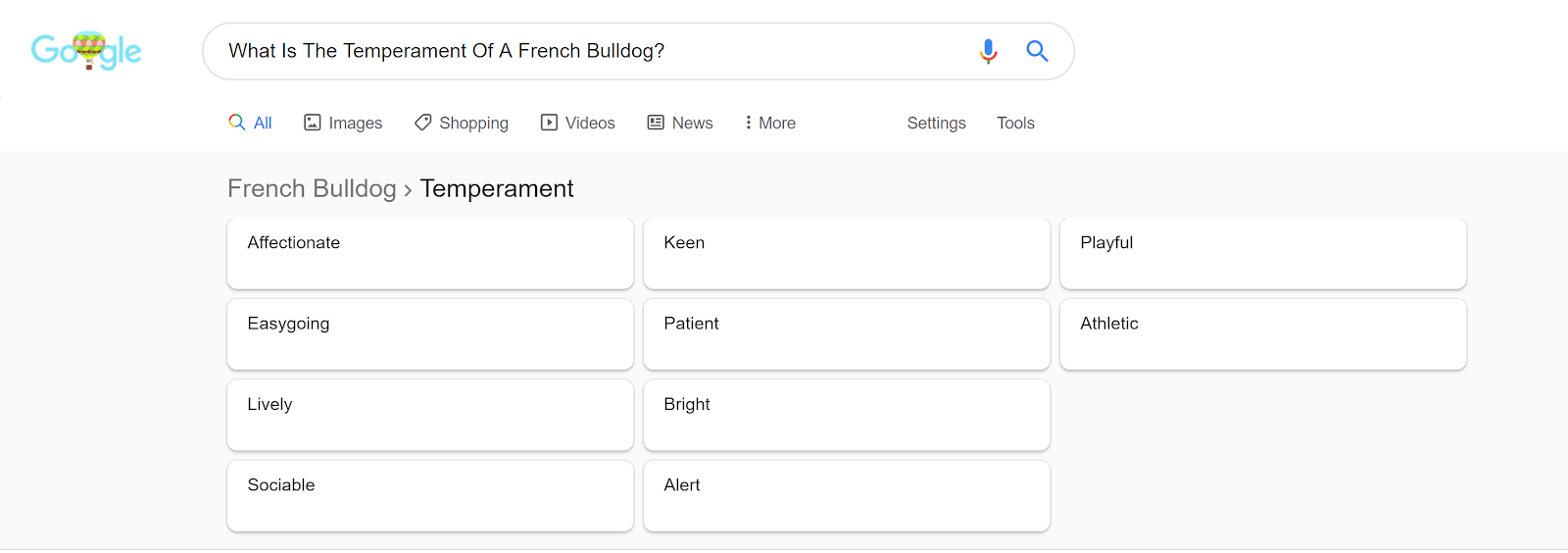Screen dimensions: 1568x553
Task: Open the Playful temperament card
Action: click(x=1263, y=253)
